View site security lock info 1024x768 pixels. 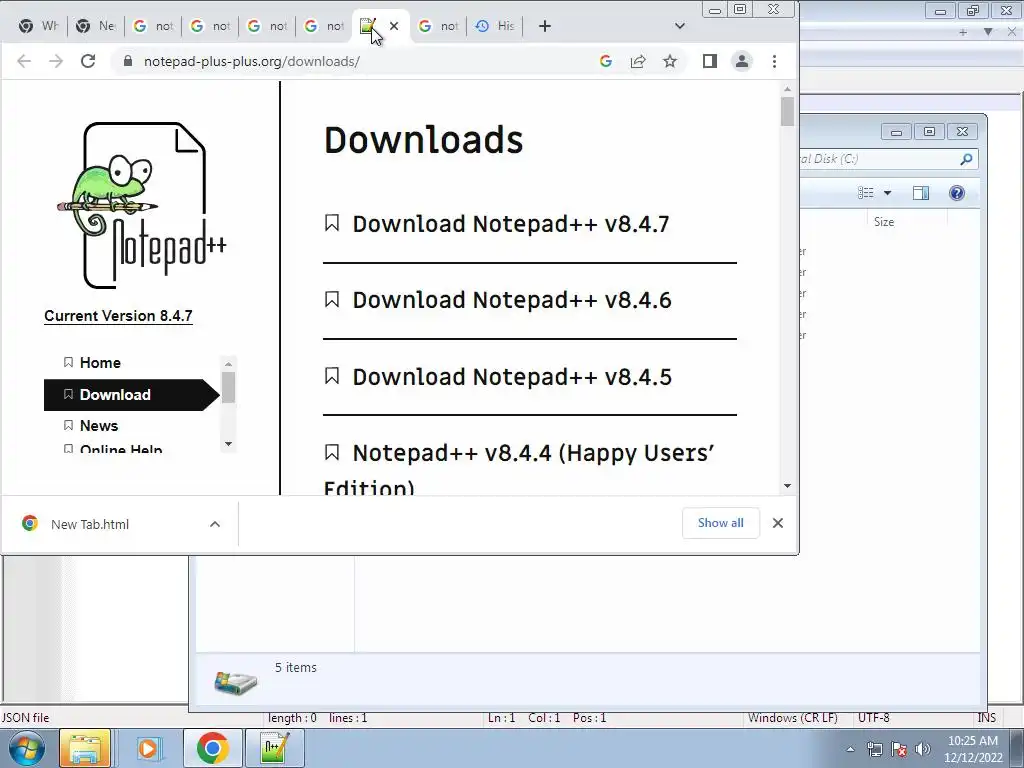coord(128,61)
